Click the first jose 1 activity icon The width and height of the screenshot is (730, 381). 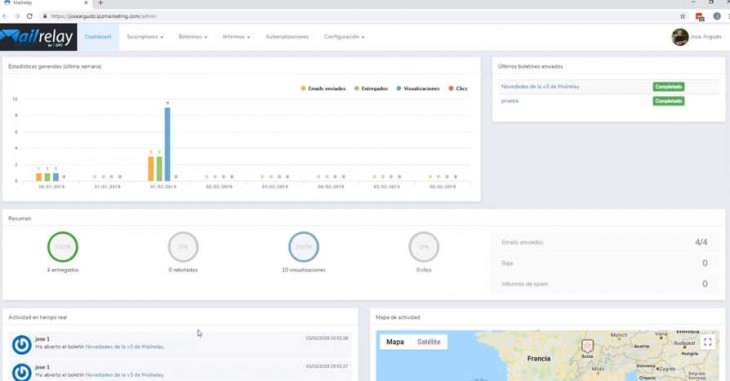(21, 345)
